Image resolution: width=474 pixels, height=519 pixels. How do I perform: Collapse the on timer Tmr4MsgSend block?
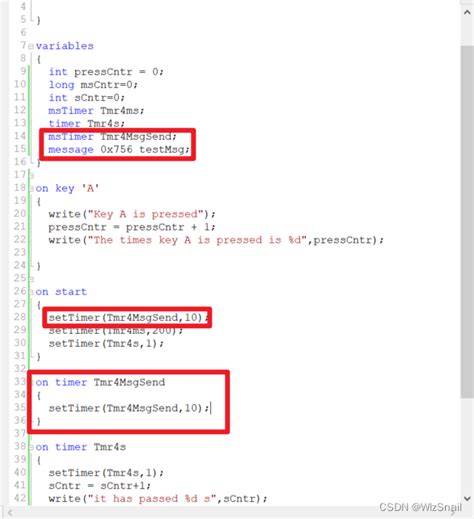click(32, 383)
